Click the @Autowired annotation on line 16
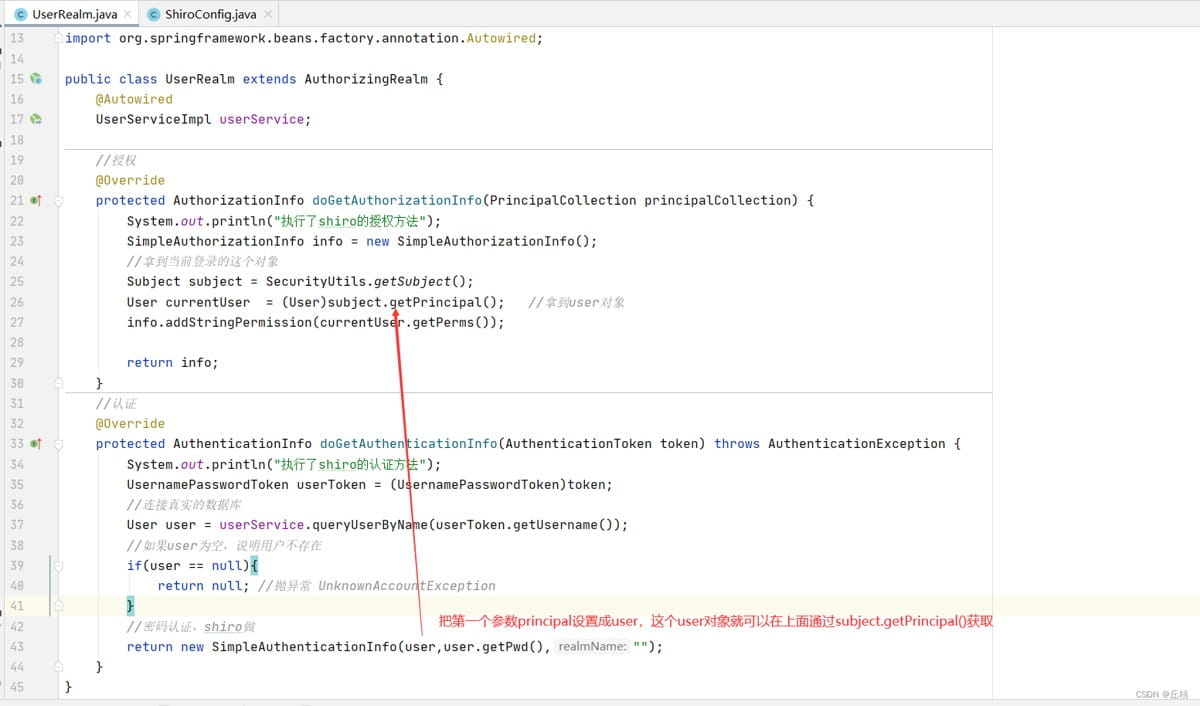Image resolution: width=1200 pixels, height=706 pixels. pos(134,99)
